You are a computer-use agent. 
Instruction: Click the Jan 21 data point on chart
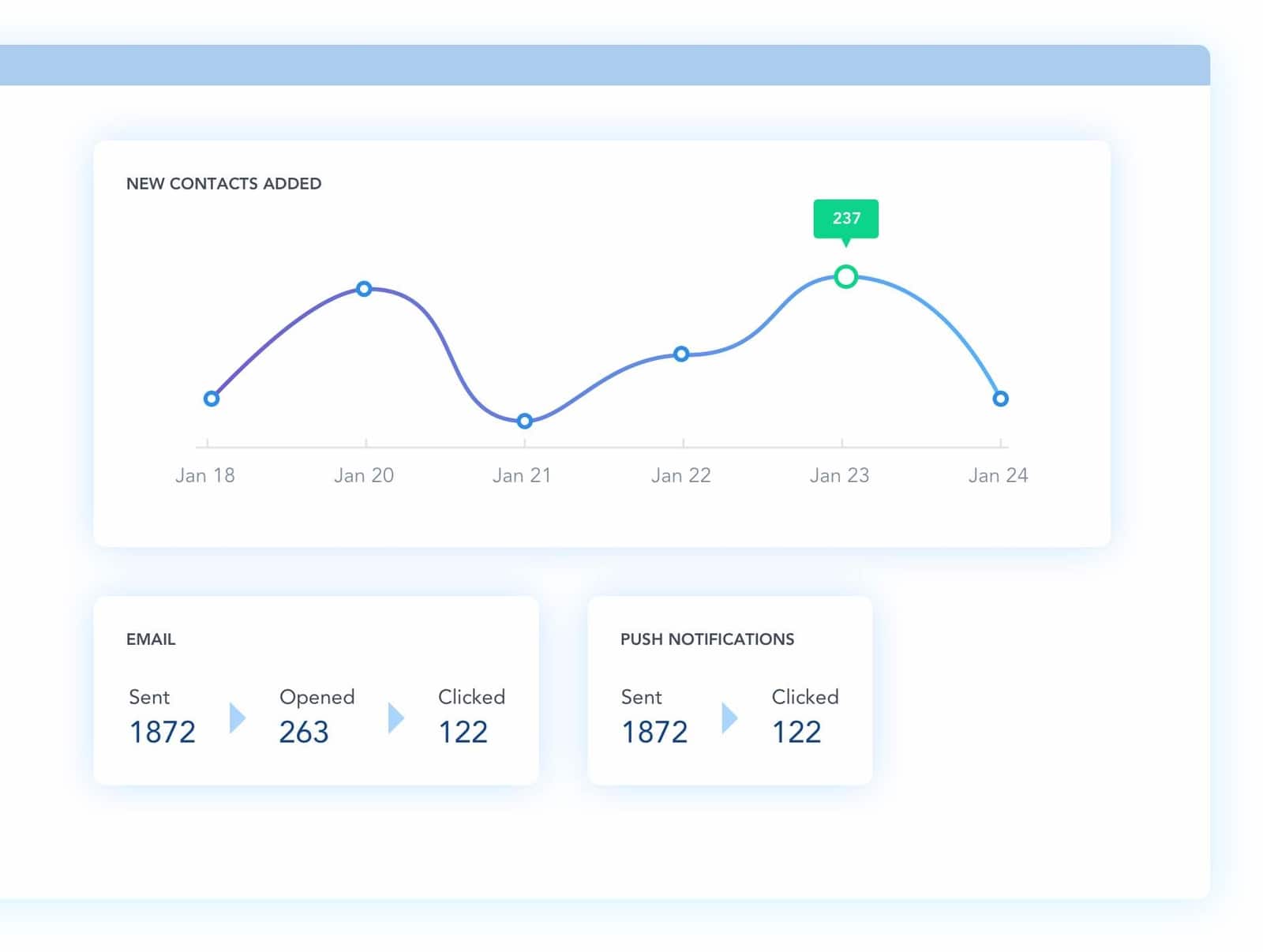(524, 422)
